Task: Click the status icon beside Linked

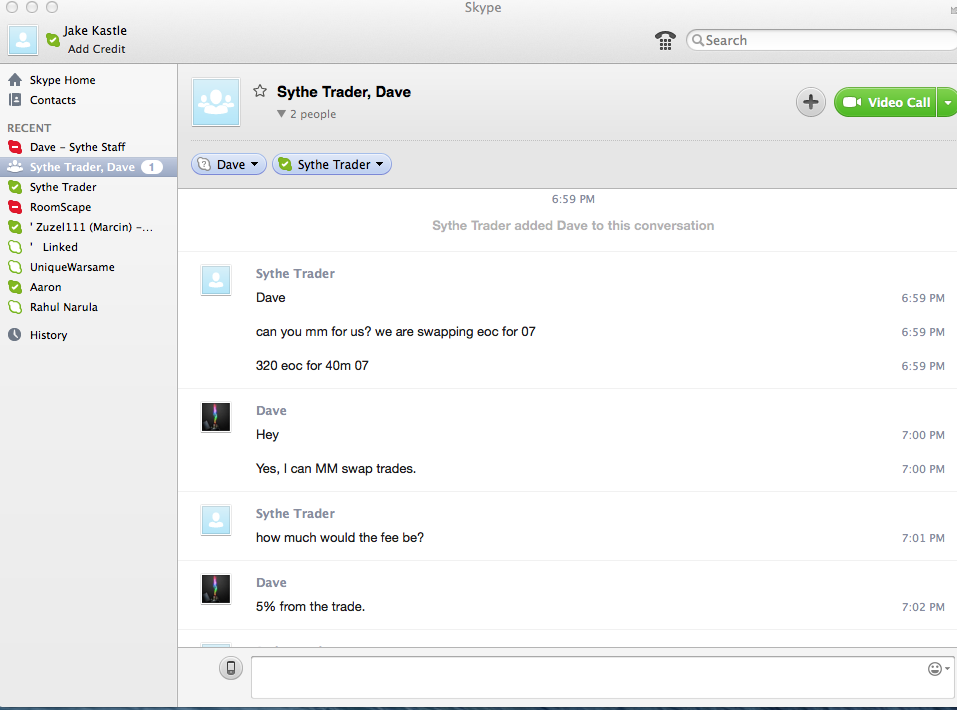Action: click(15, 247)
